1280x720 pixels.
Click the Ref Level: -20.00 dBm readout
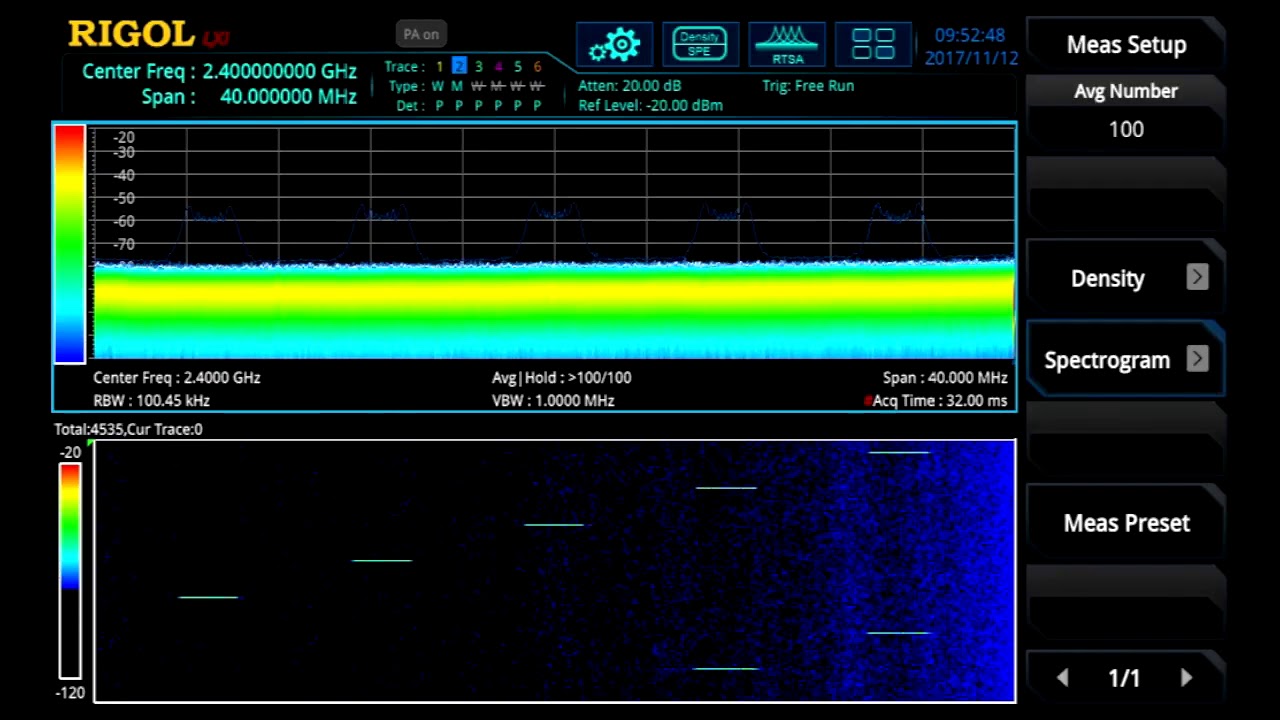(x=650, y=105)
